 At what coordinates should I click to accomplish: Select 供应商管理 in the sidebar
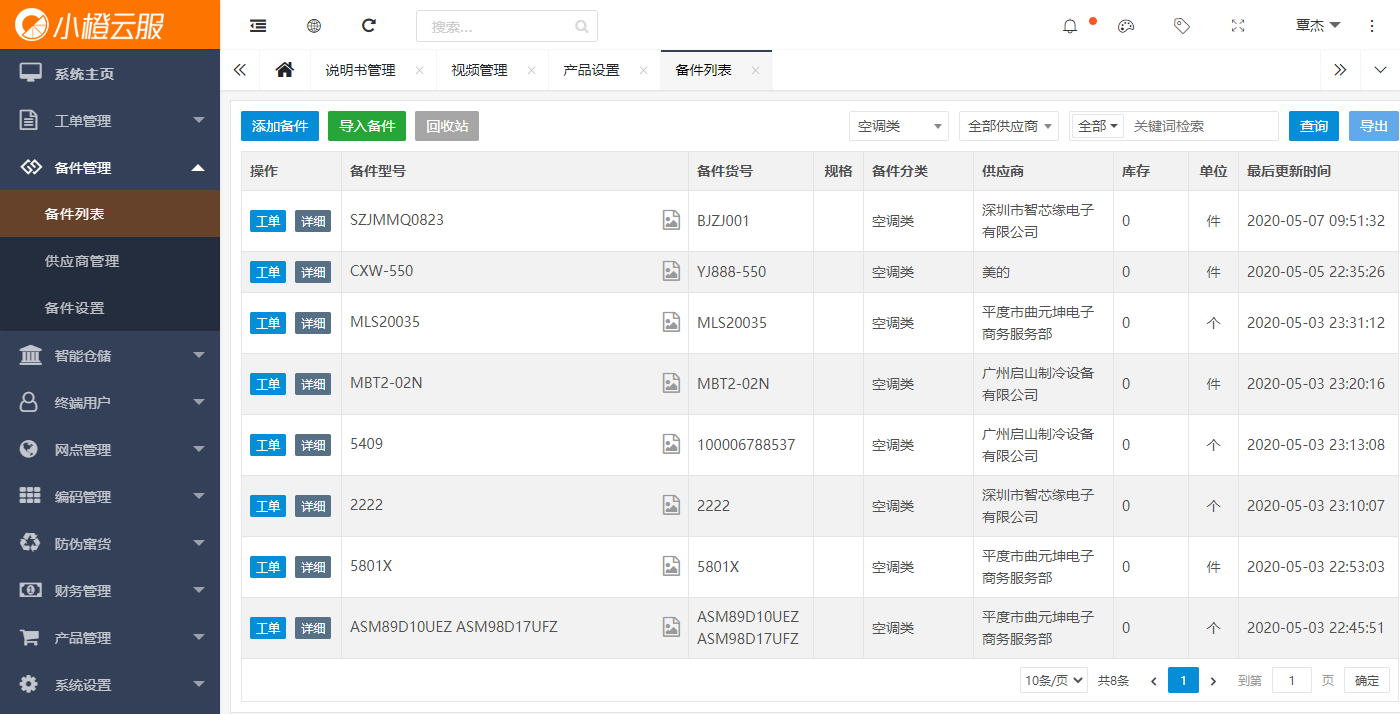pos(82,261)
